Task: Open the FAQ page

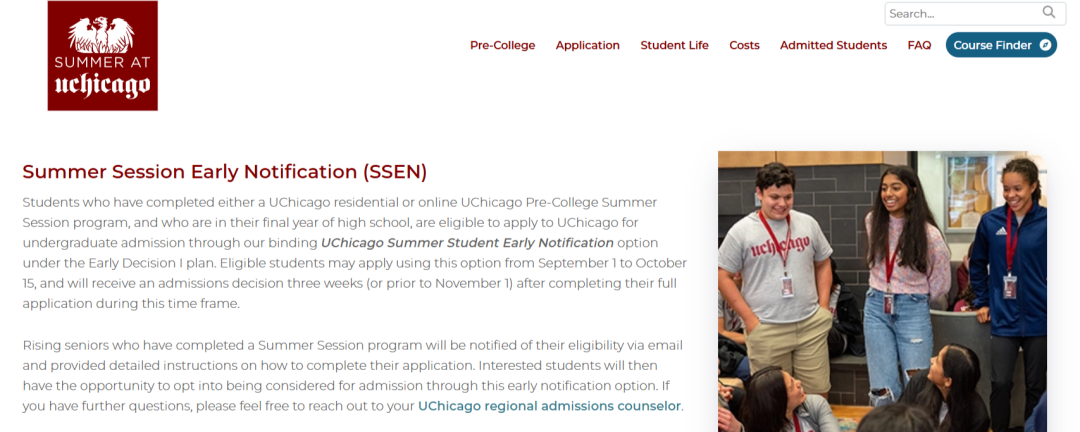Action: point(919,45)
